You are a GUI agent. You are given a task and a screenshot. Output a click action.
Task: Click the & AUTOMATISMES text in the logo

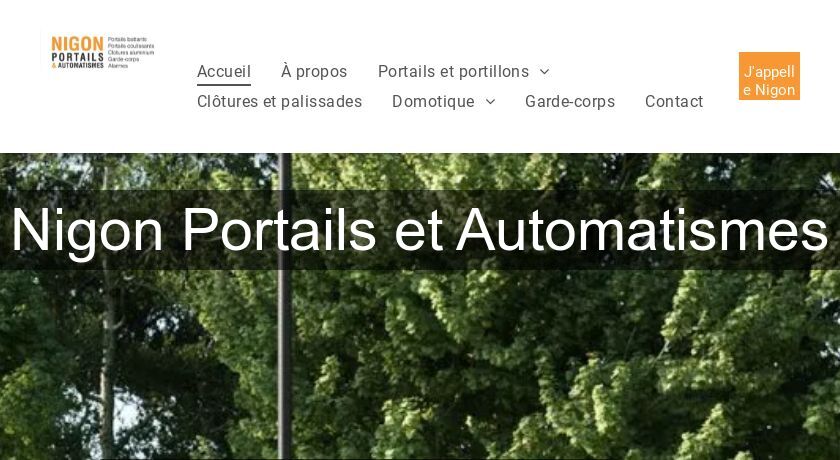click(x=78, y=65)
